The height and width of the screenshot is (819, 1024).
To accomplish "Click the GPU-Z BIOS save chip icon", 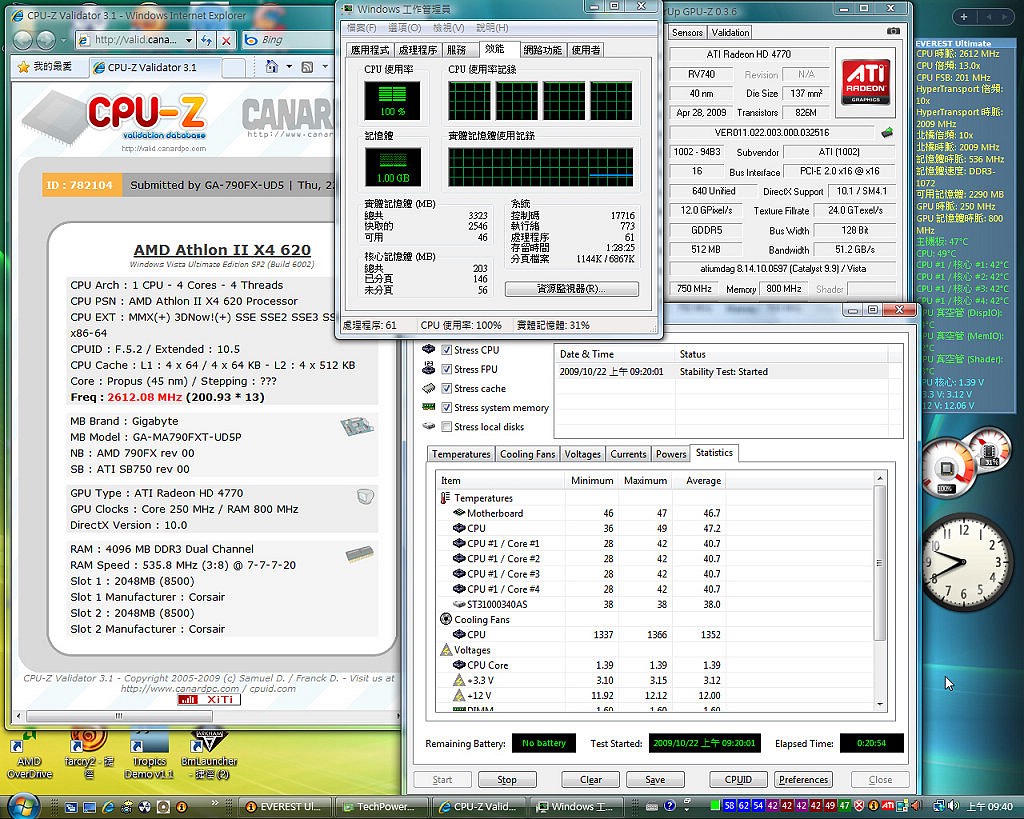I will 887,133.
